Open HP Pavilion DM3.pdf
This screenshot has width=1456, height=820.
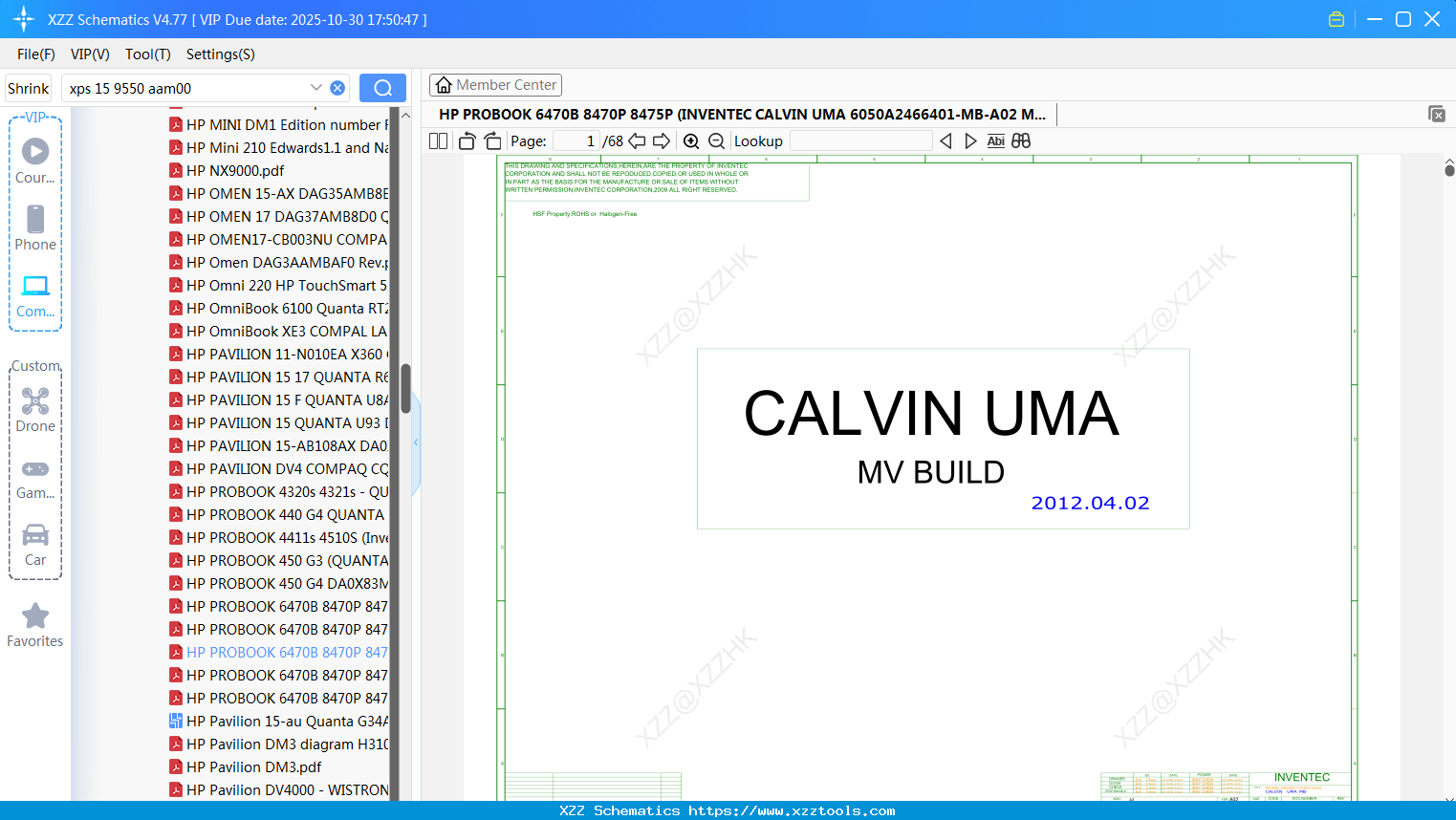246,766
